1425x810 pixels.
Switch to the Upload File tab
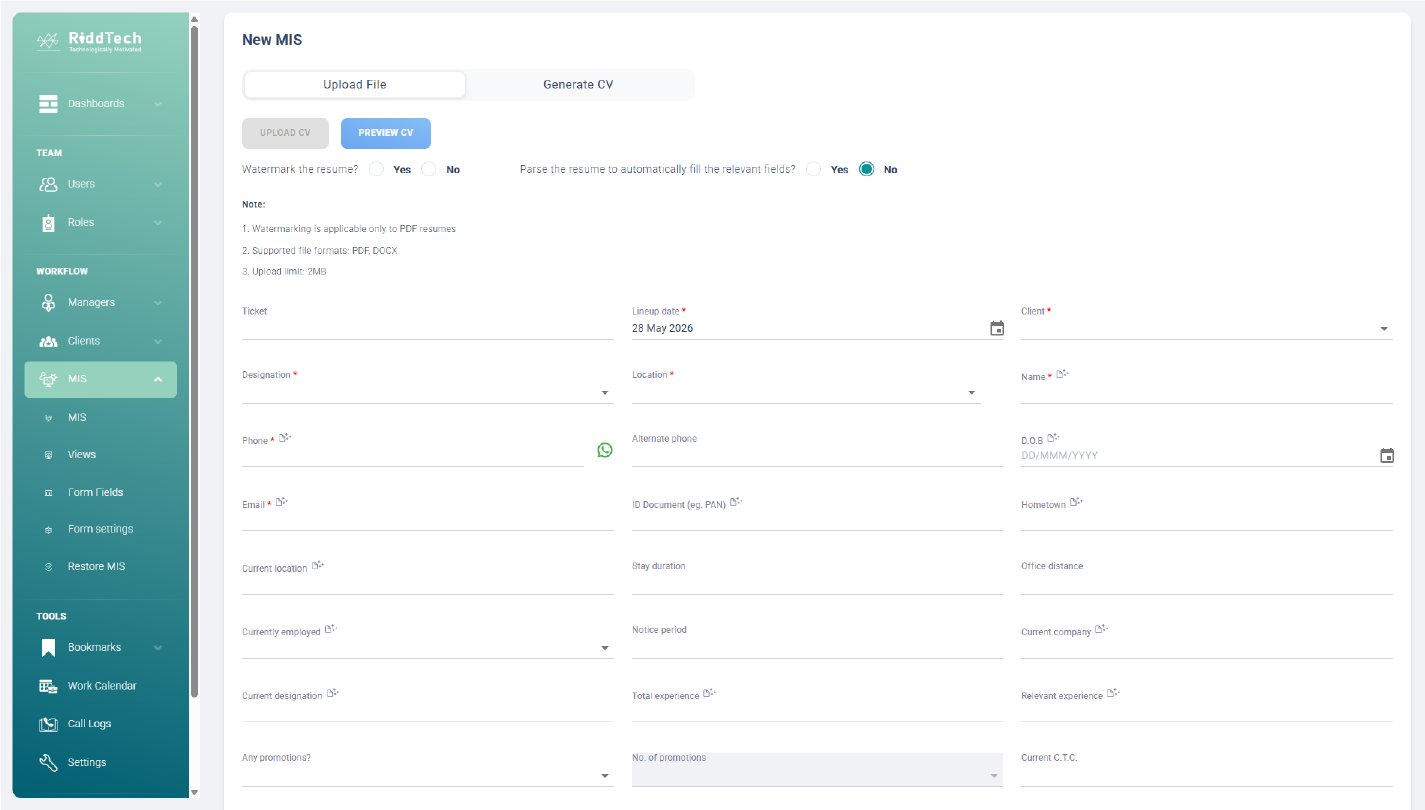(x=355, y=85)
